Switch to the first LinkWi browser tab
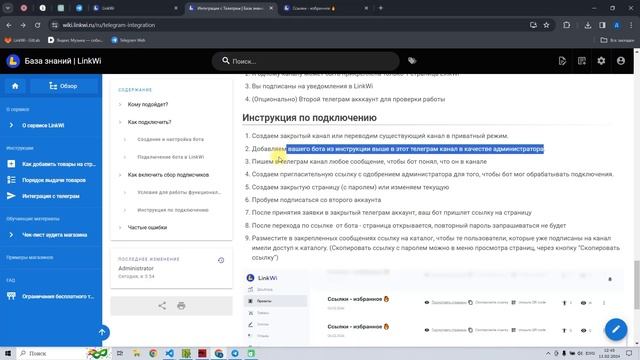640x360 pixels. pos(135,8)
